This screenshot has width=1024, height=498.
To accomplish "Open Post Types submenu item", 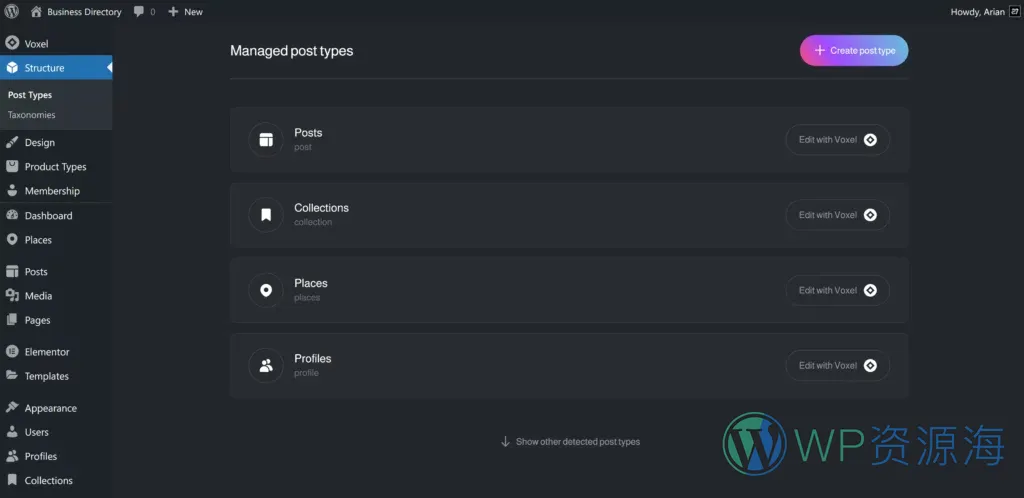I will [30, 95].
